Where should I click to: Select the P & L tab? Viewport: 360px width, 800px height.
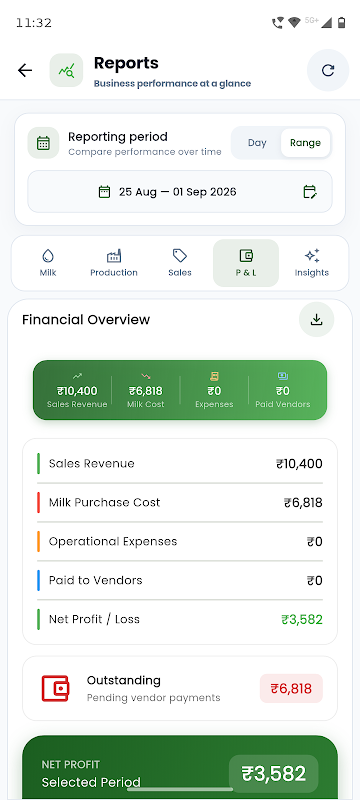[x=246, y=263]
